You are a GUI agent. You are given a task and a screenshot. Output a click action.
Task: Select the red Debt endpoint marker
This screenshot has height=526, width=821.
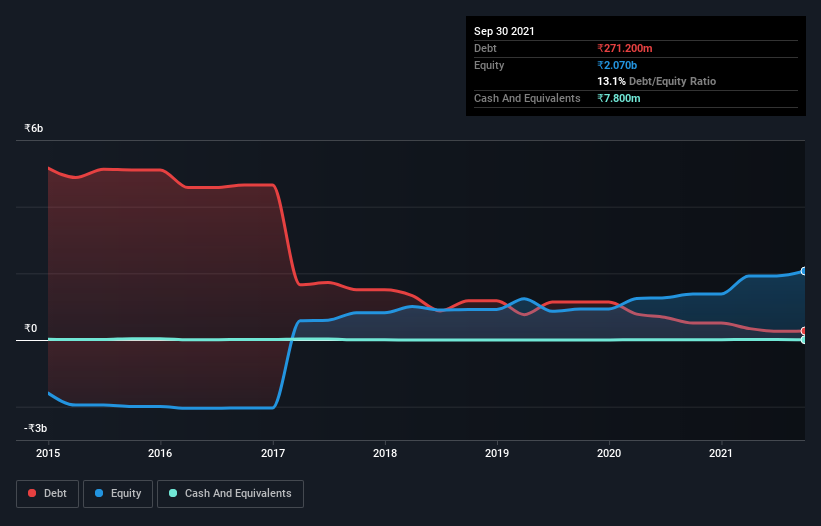click(804, 331)
